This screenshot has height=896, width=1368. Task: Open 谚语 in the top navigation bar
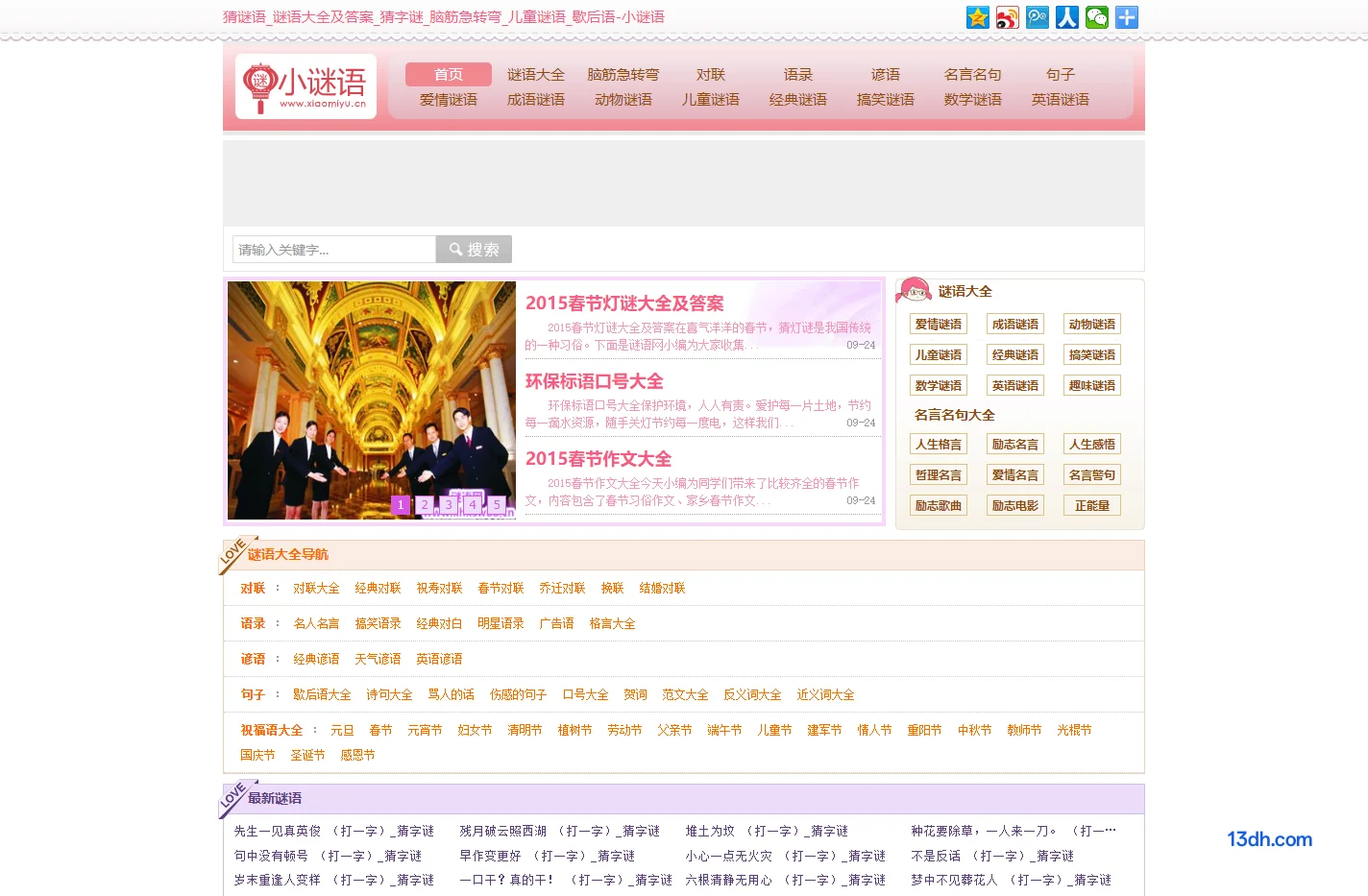[x=886, y=74]
